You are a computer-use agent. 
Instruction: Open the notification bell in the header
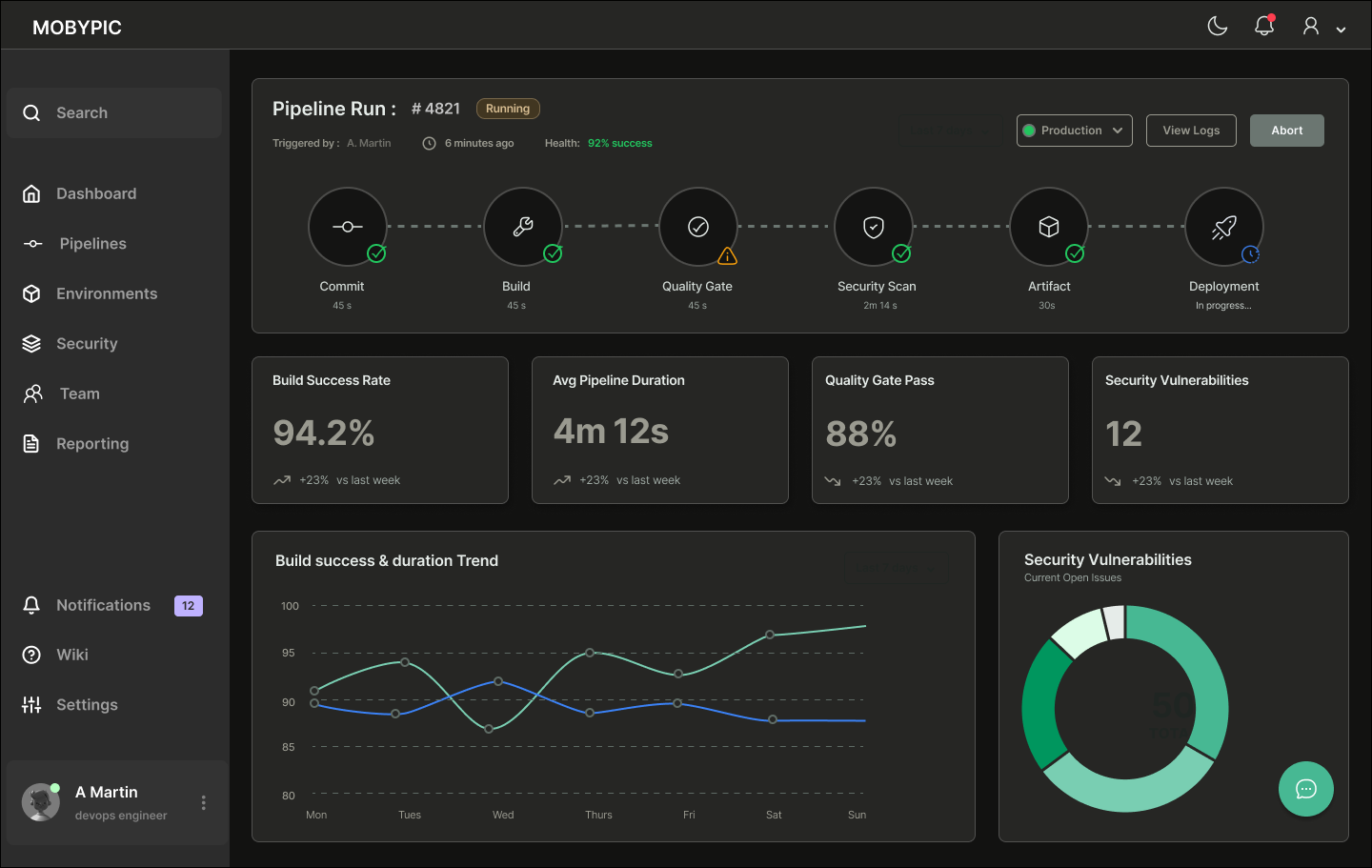(x=1264, y=26)
